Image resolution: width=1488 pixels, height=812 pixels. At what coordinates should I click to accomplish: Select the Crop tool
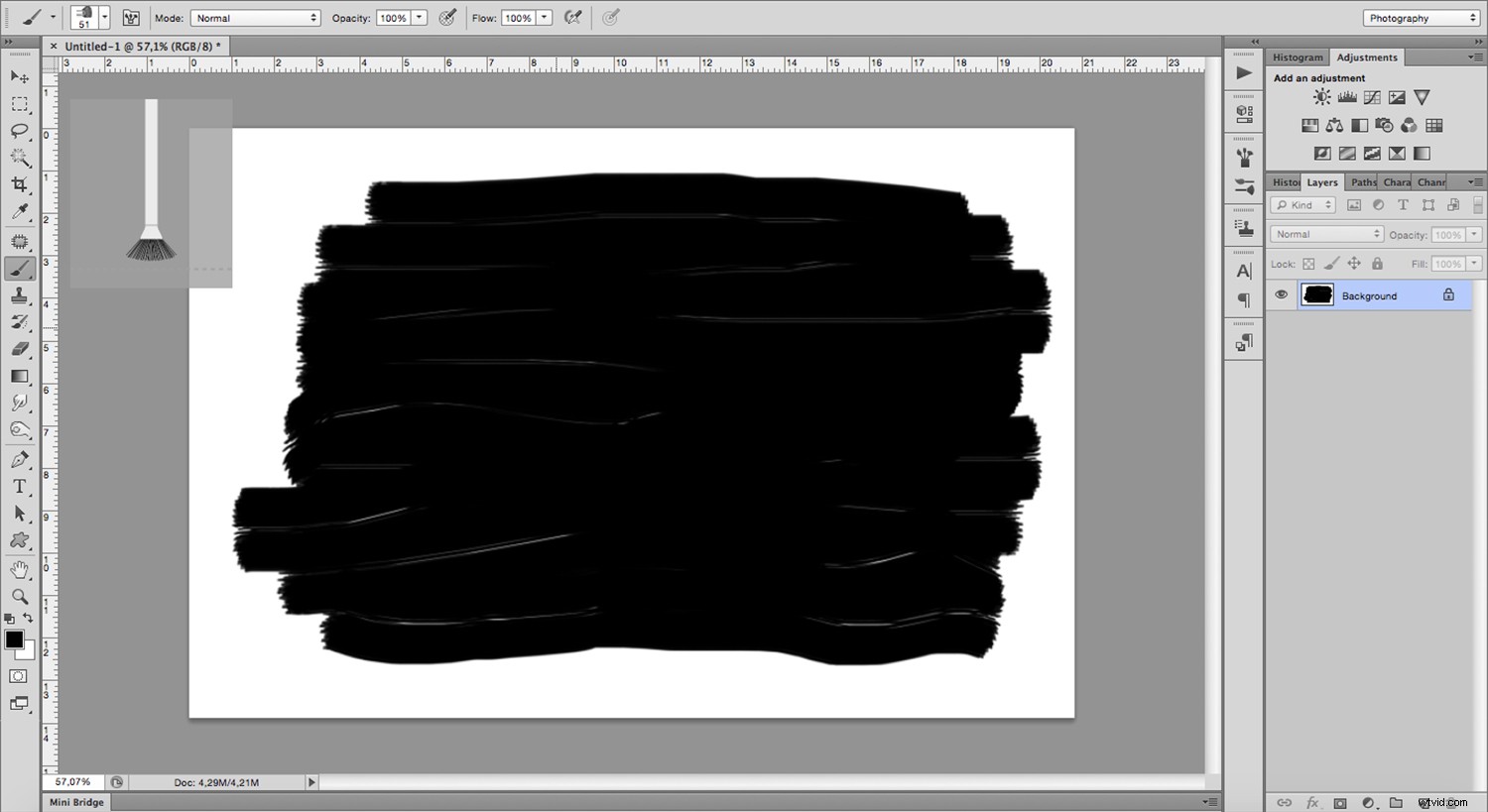point(19,184)
